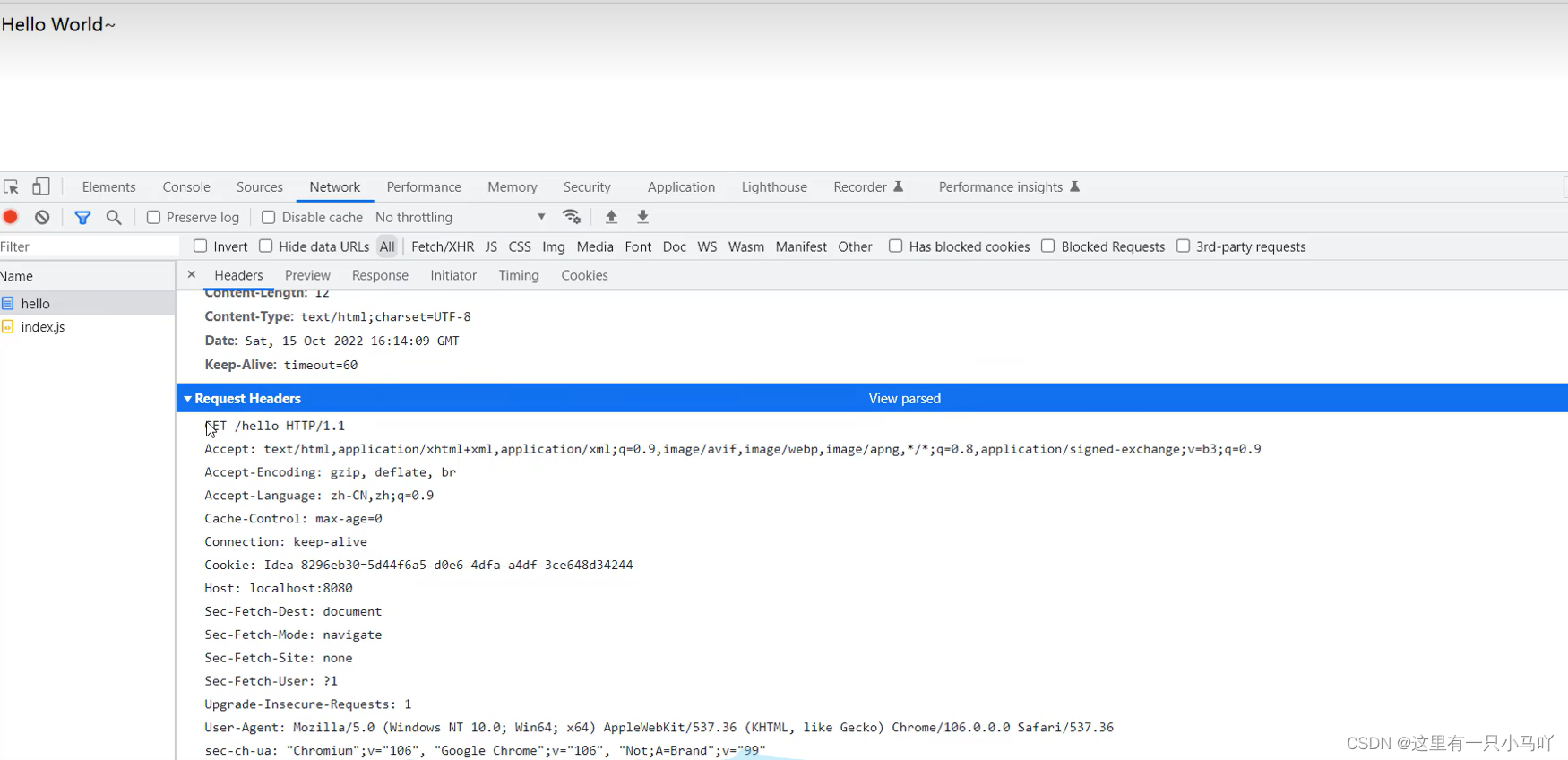
Task: Check the Invert filter checkbox
Action: [200, 246]
